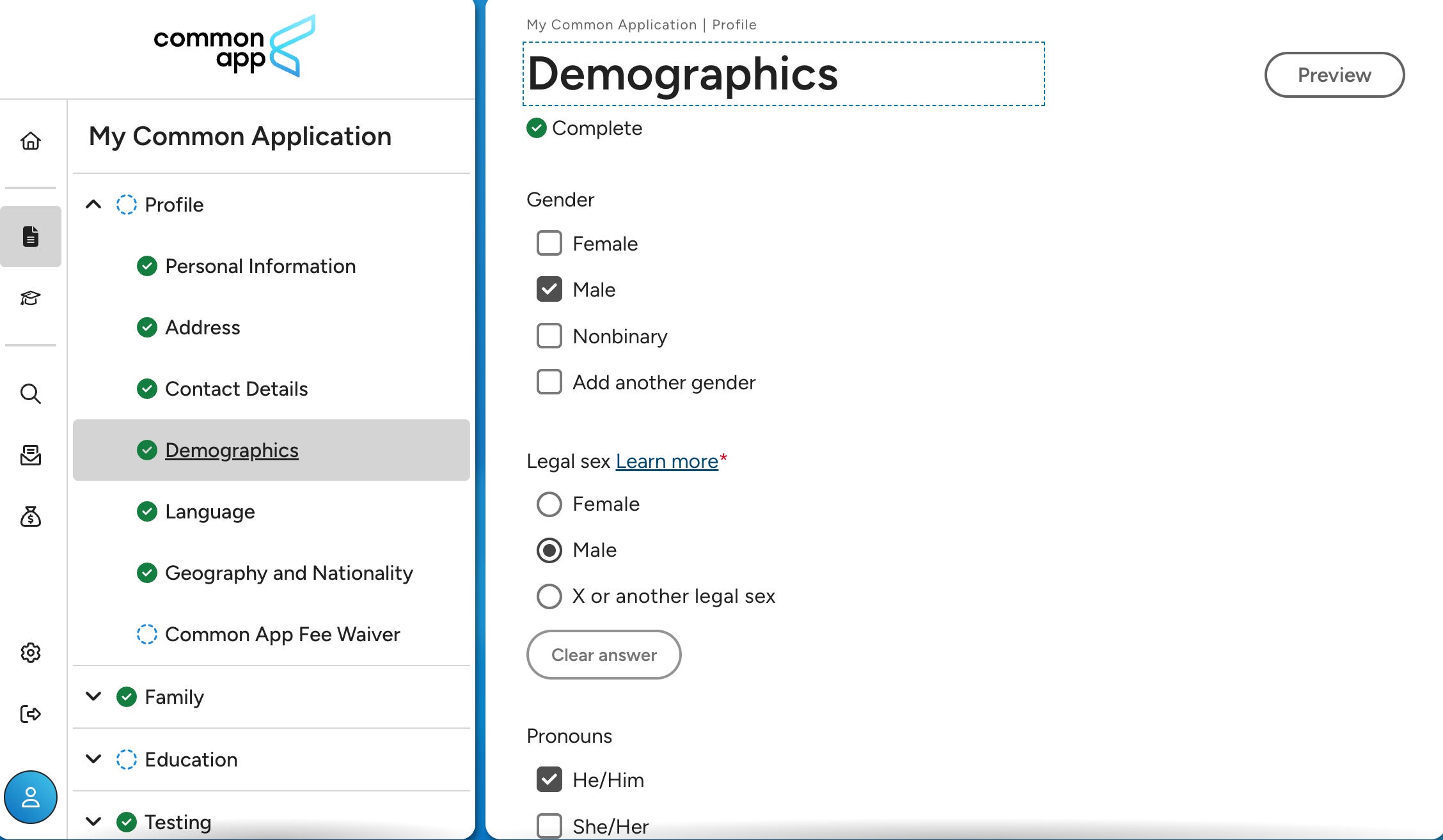Open the Language sidebar item
The height and width of the screenshot is (840, 1443).
210,512
